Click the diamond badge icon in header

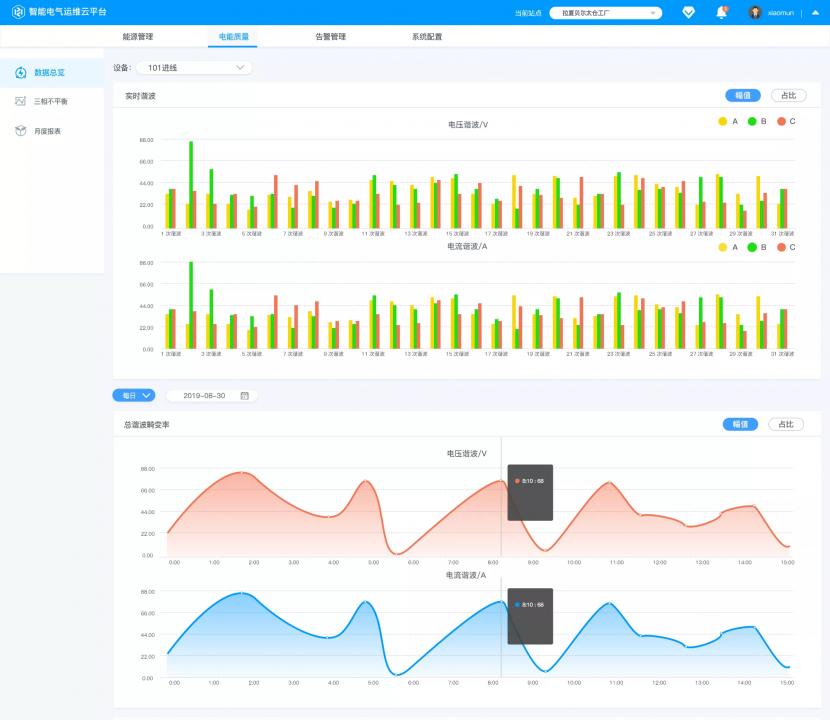[688, 12]
